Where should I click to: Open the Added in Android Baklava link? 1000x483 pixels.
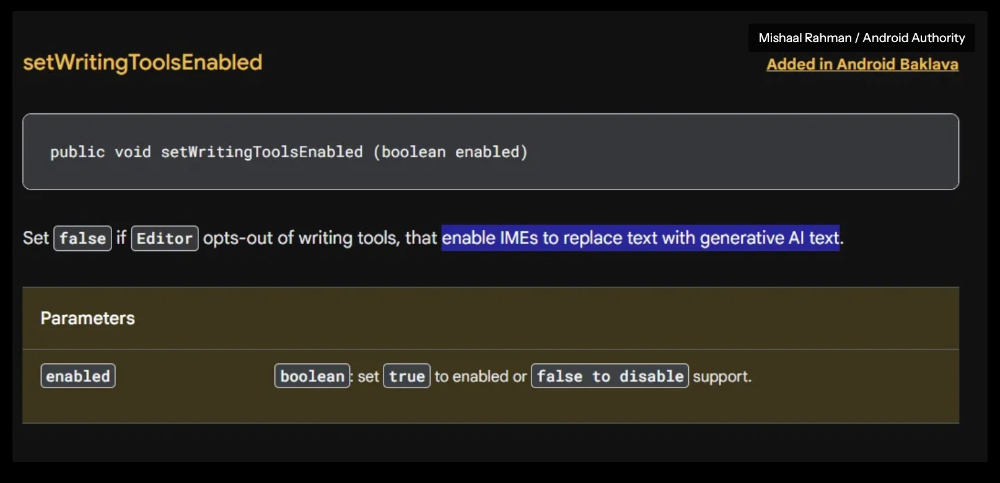click(862, 64)
